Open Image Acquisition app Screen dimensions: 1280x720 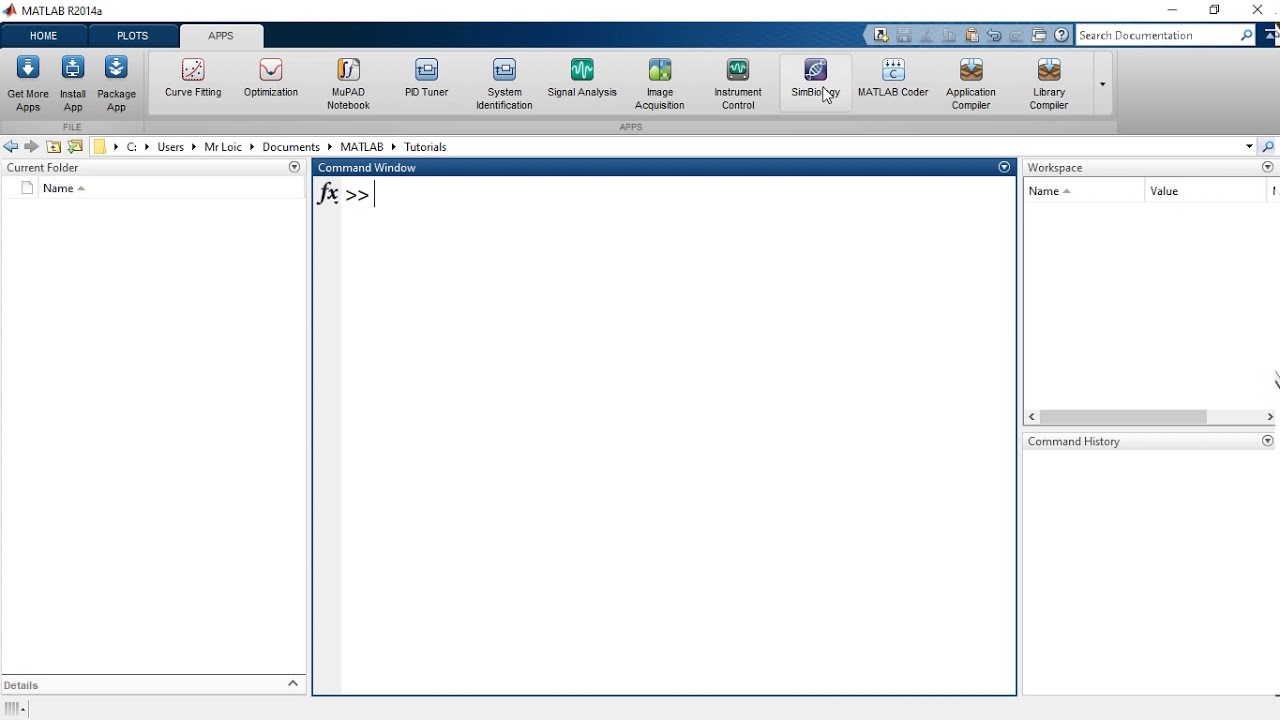point(660,84)
